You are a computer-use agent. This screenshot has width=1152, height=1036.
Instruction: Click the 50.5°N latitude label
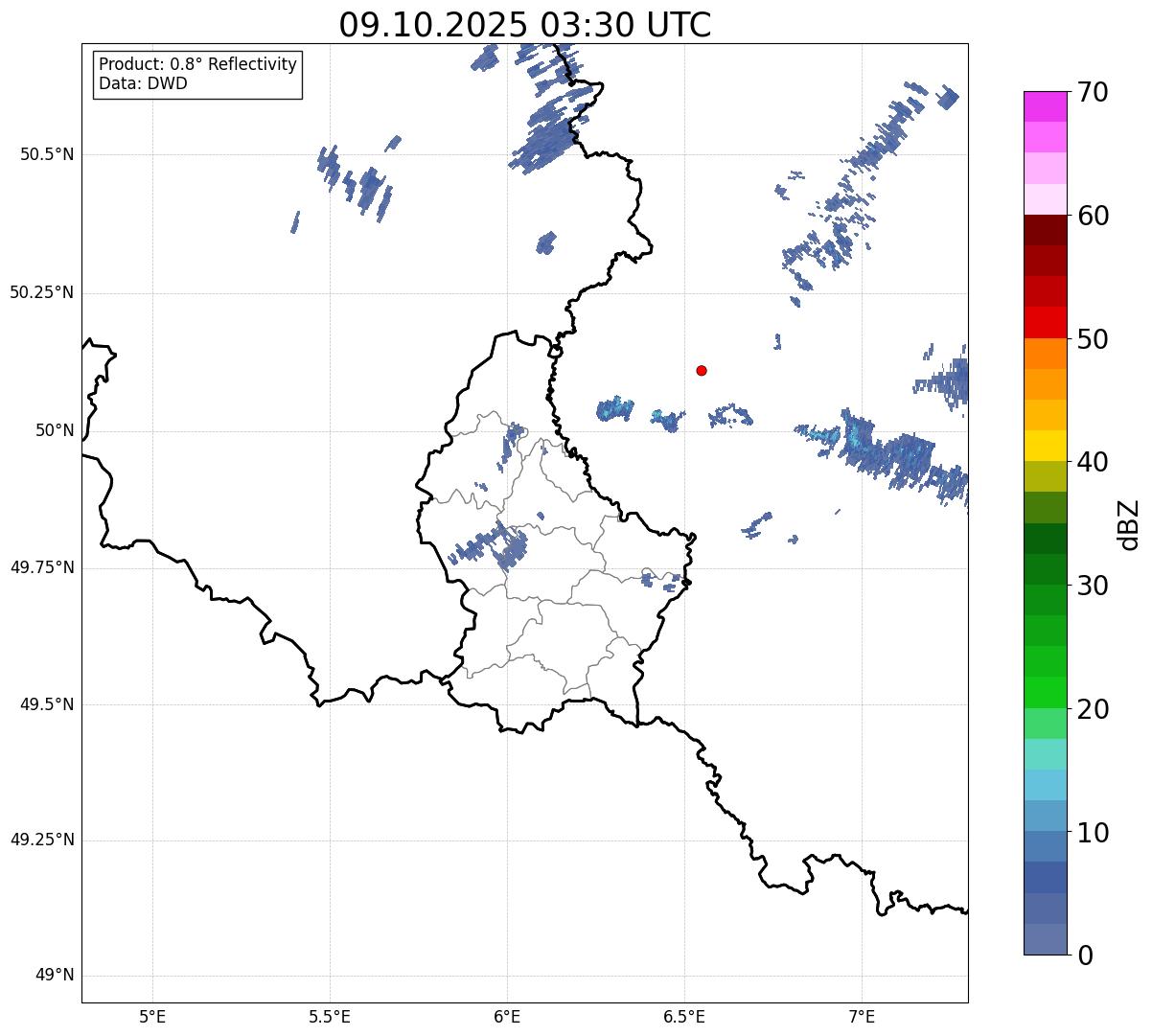pos(47,154)
